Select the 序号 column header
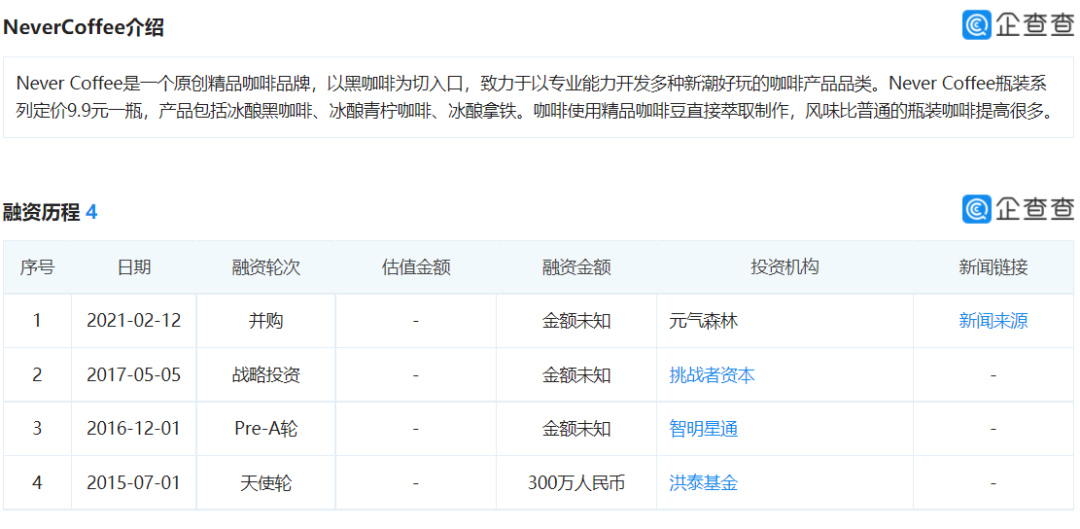The height and width of the screenshot is (529, 1080). coord(37,267)
